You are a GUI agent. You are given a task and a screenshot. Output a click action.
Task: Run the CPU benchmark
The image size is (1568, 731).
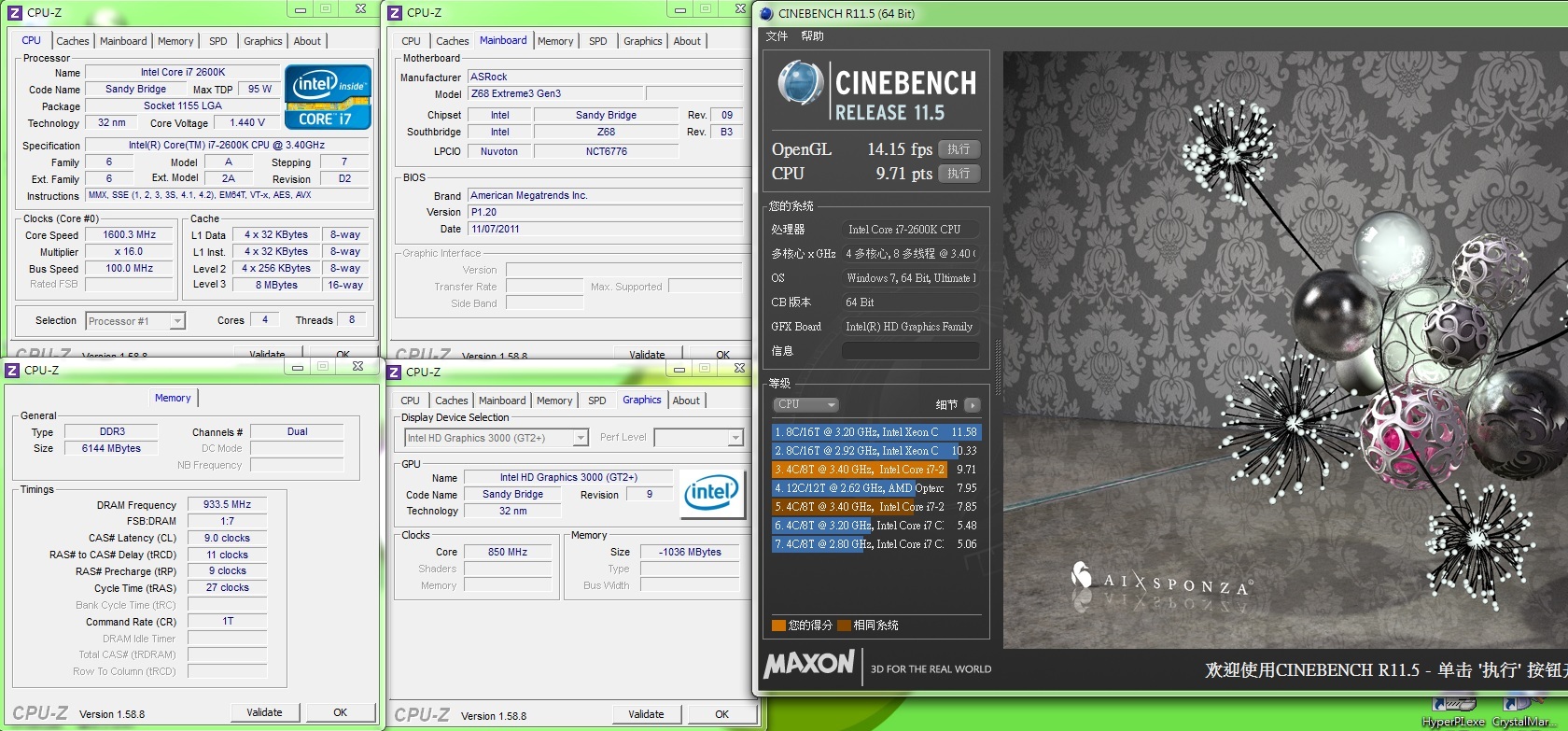959,174
